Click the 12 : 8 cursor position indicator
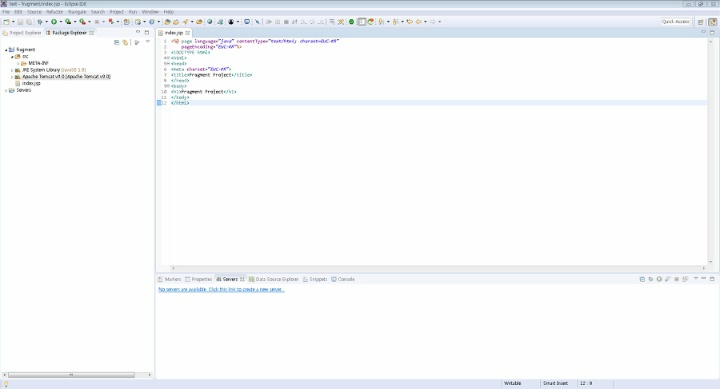This screenshot has width=720, height=389. point(586,383)
